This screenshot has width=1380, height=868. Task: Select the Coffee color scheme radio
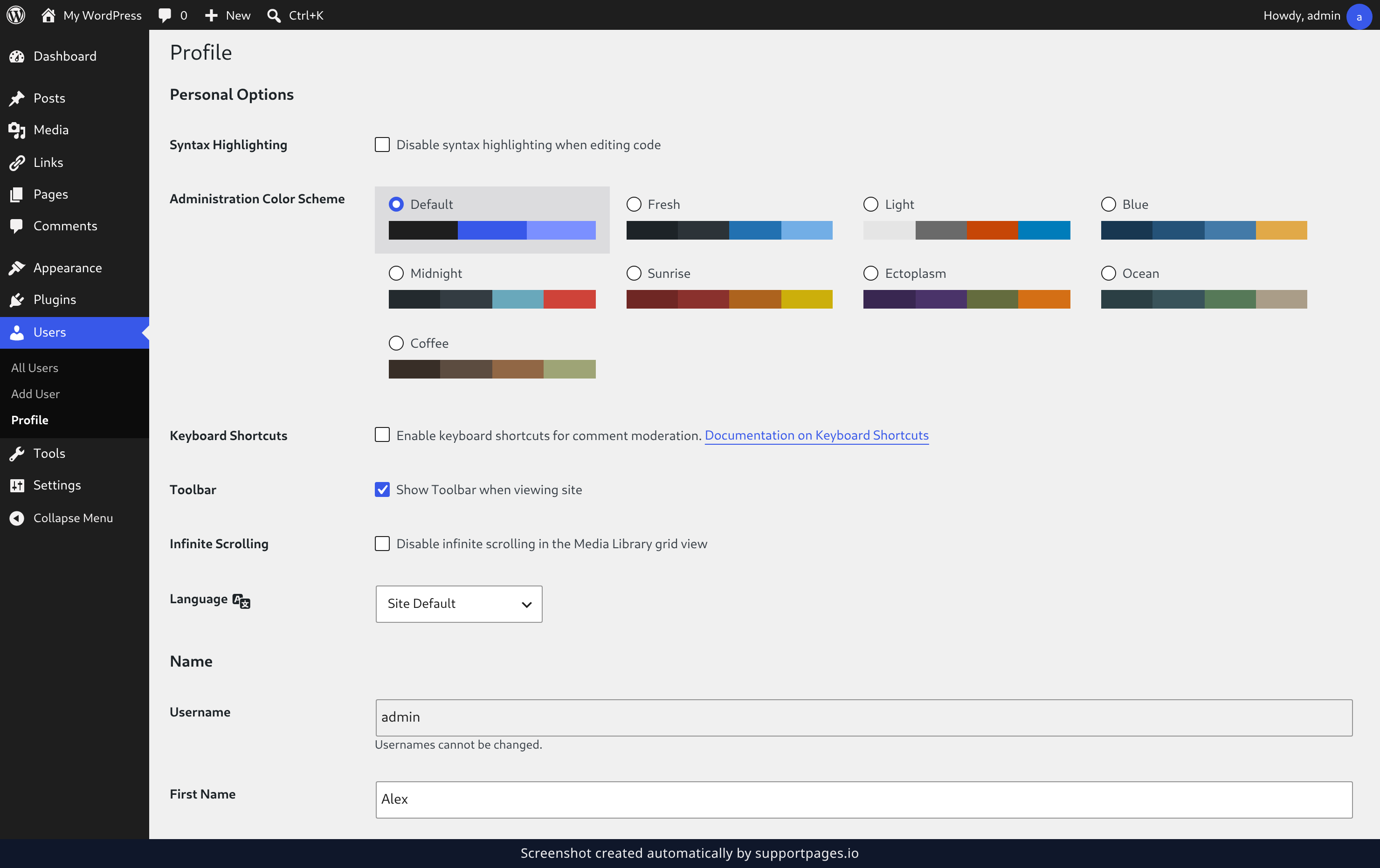[396, 343]
